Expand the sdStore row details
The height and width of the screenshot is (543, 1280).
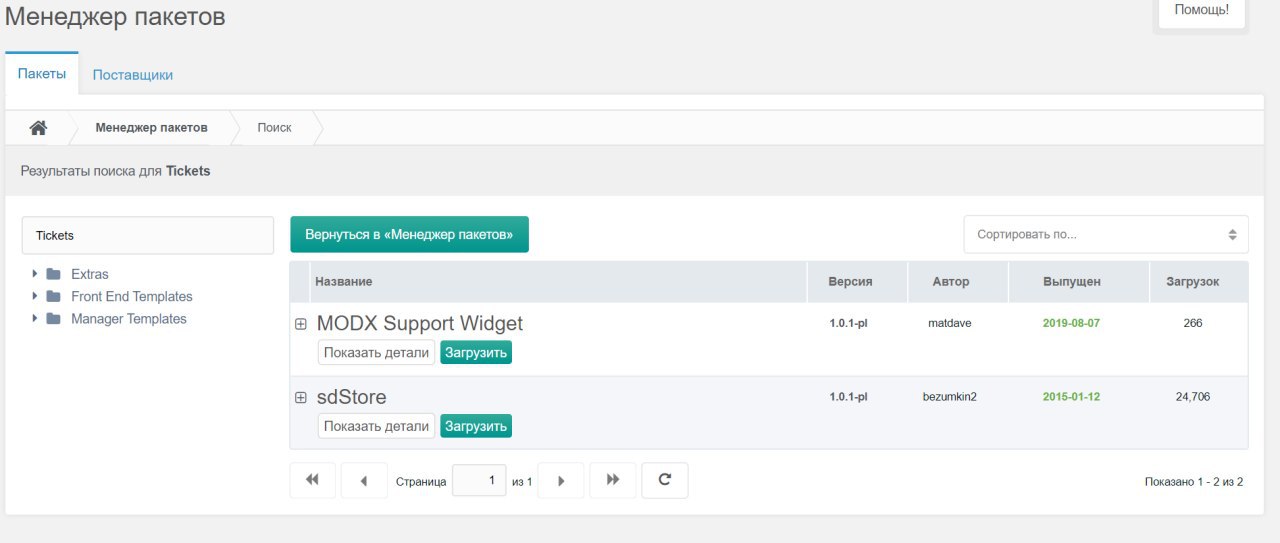point(301,398)
